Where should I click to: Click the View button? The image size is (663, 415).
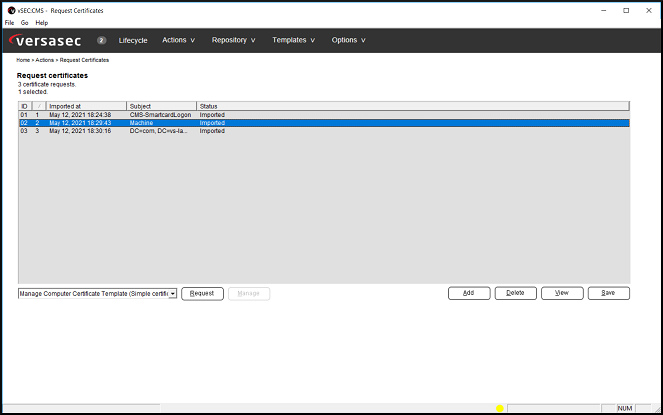561,293
